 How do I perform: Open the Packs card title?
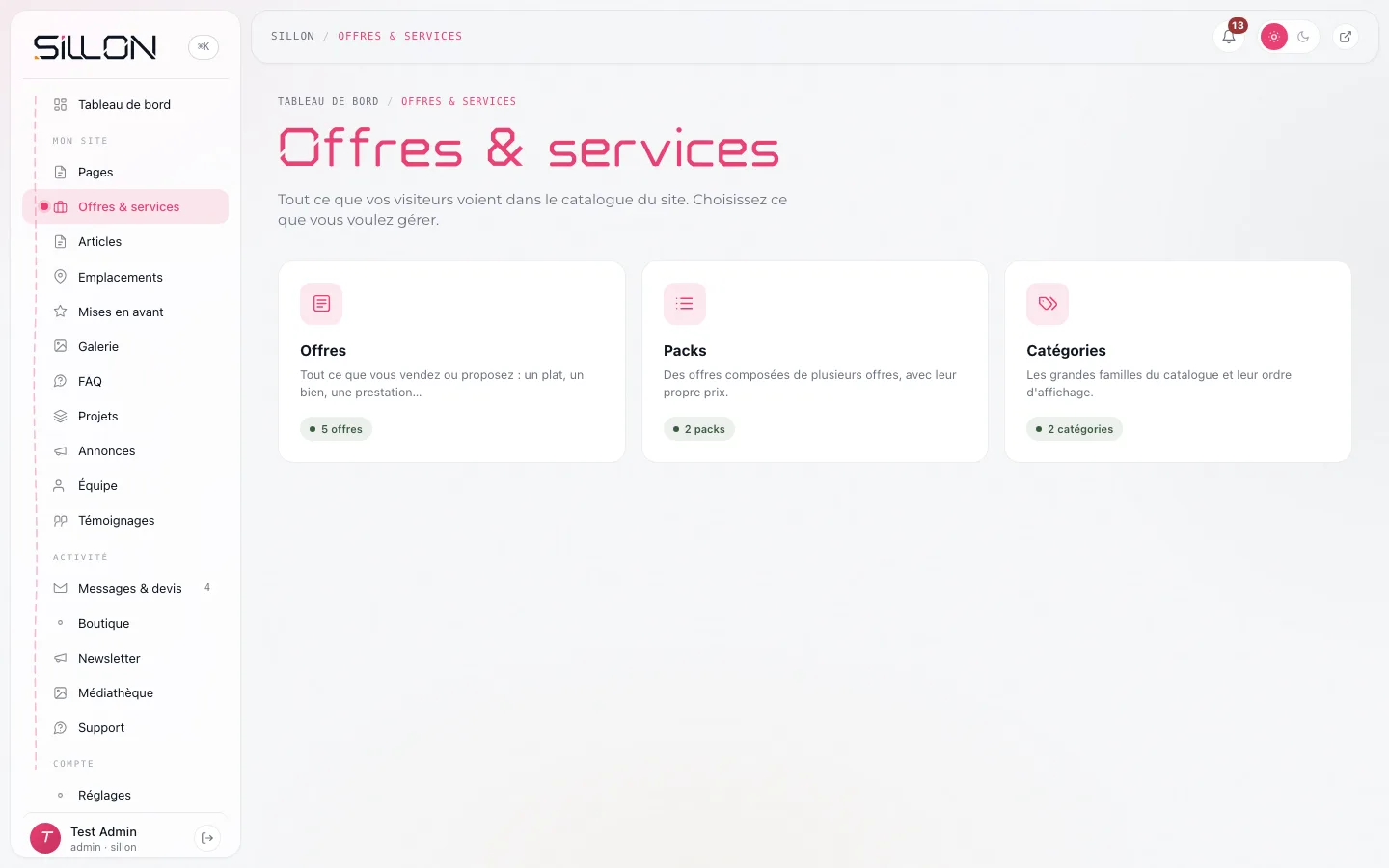pos(685,351)
